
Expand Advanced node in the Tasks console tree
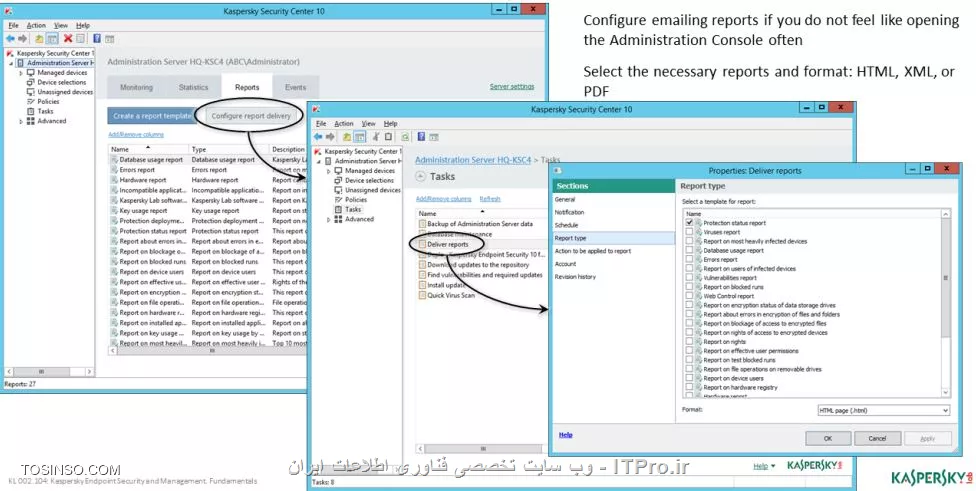(x=329, y=220)
